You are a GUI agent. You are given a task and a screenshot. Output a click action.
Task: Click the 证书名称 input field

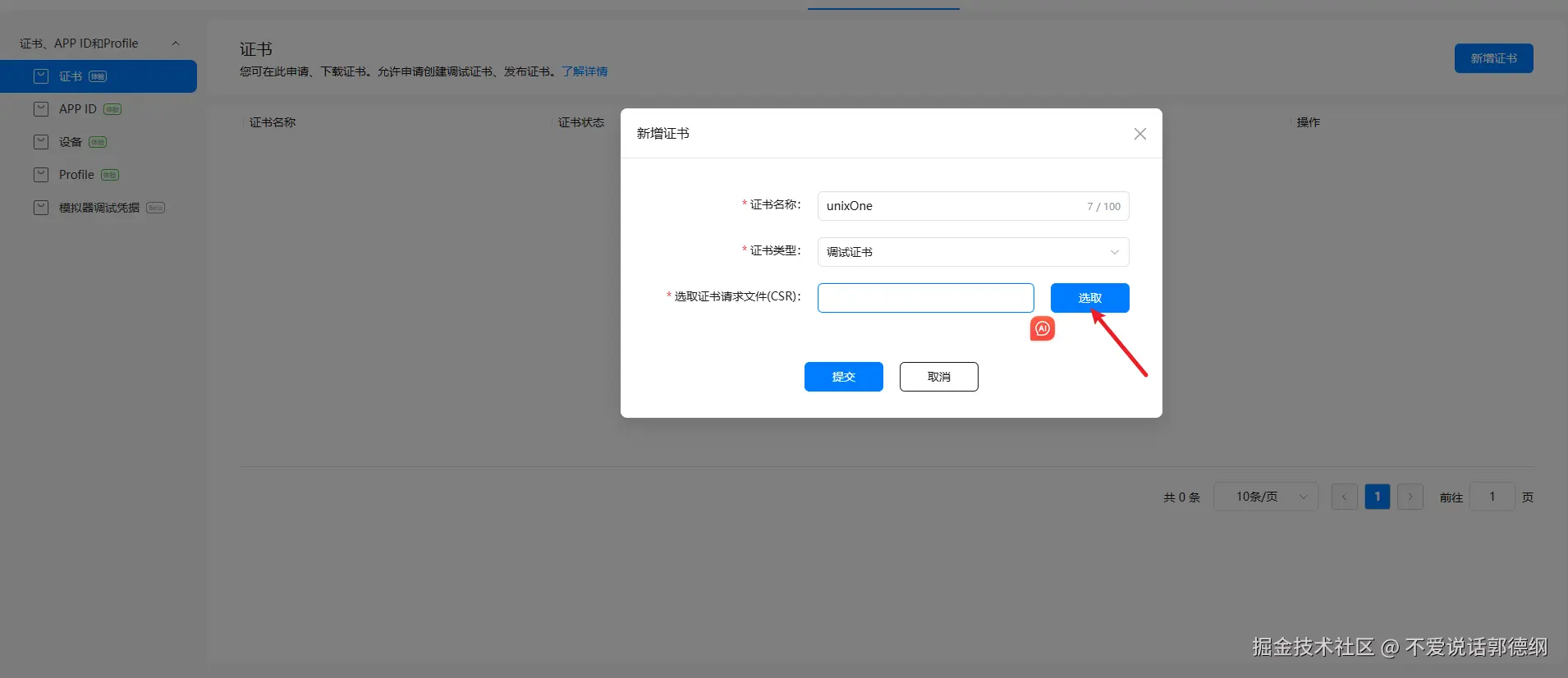[973, 206]
